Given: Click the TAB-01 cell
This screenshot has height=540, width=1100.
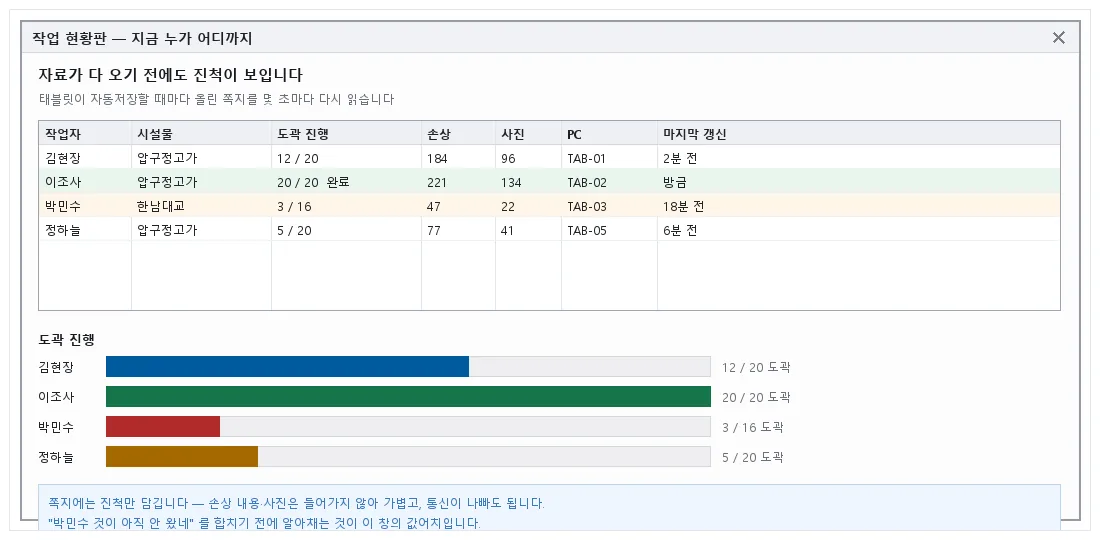Looking at the screenshot, I should pos(609,158).
